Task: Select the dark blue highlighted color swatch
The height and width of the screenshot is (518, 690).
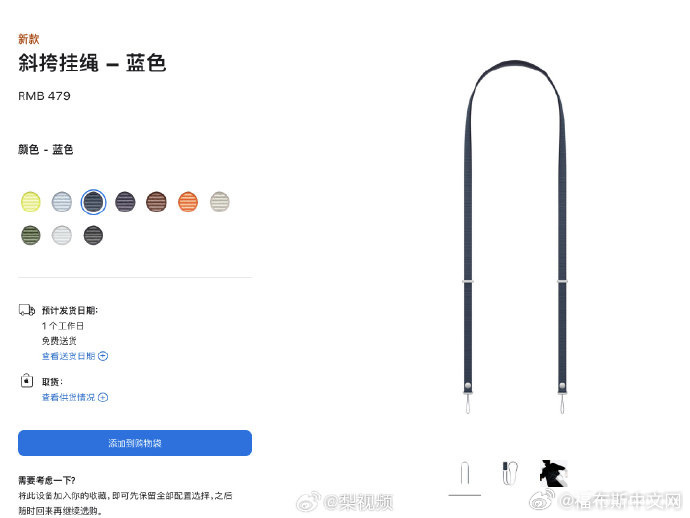Action: click(93, 202)
